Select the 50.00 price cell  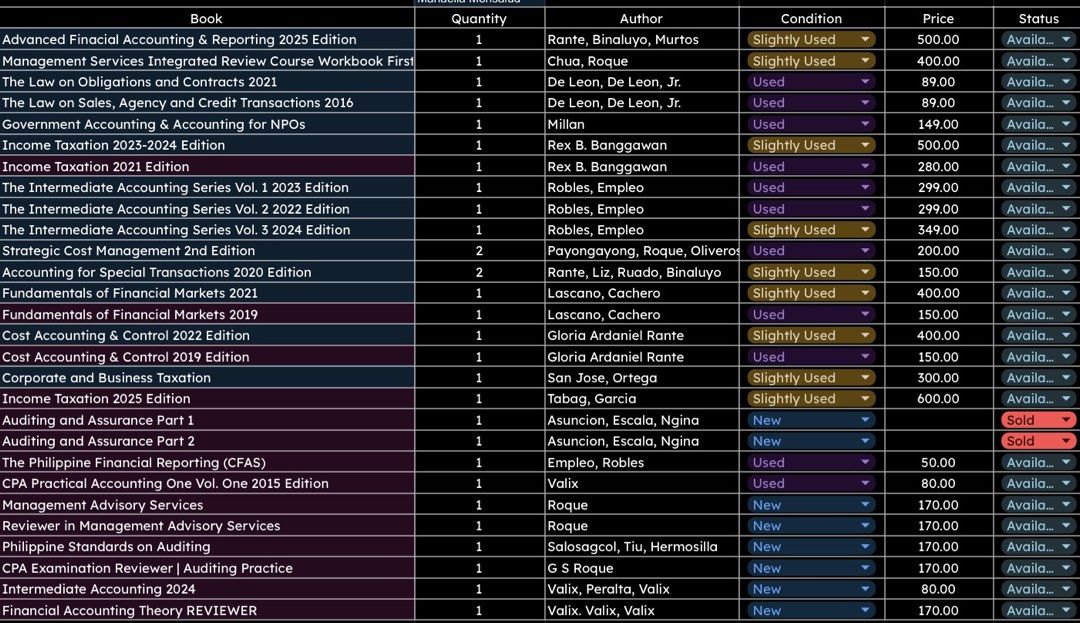tap(939, 463)
